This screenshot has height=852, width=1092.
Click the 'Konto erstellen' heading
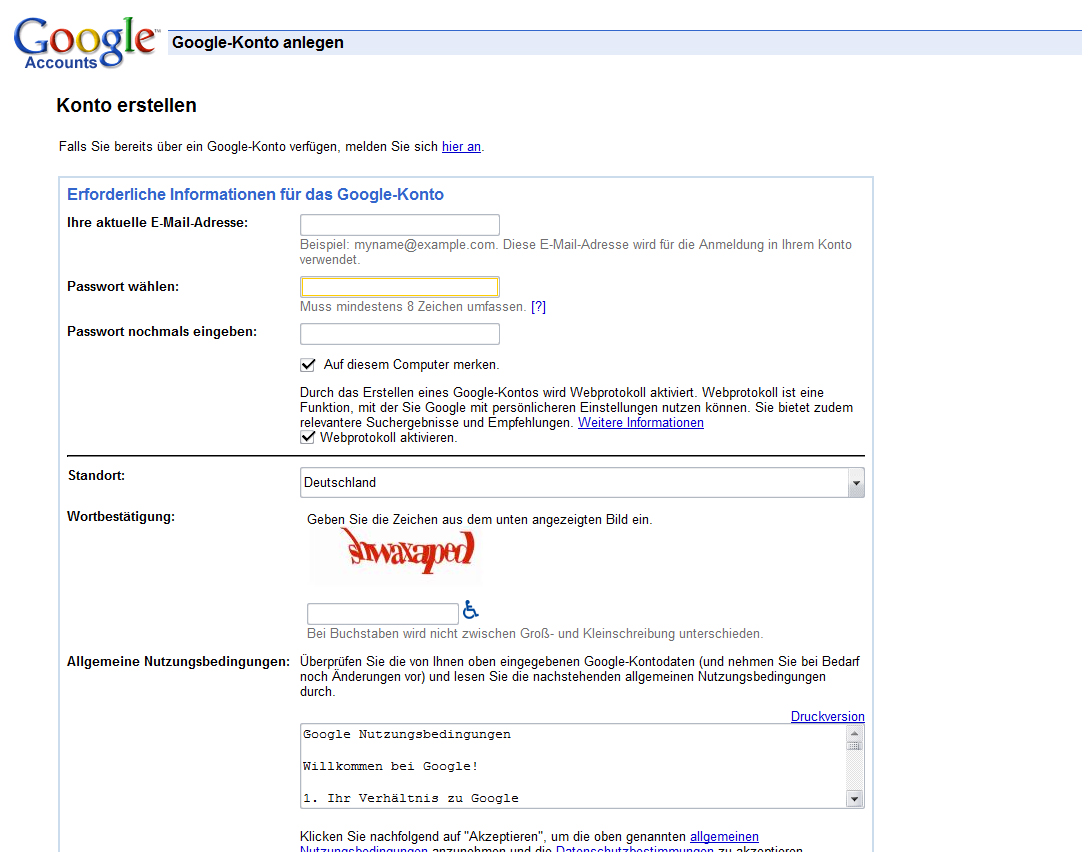tap(127, 105)
